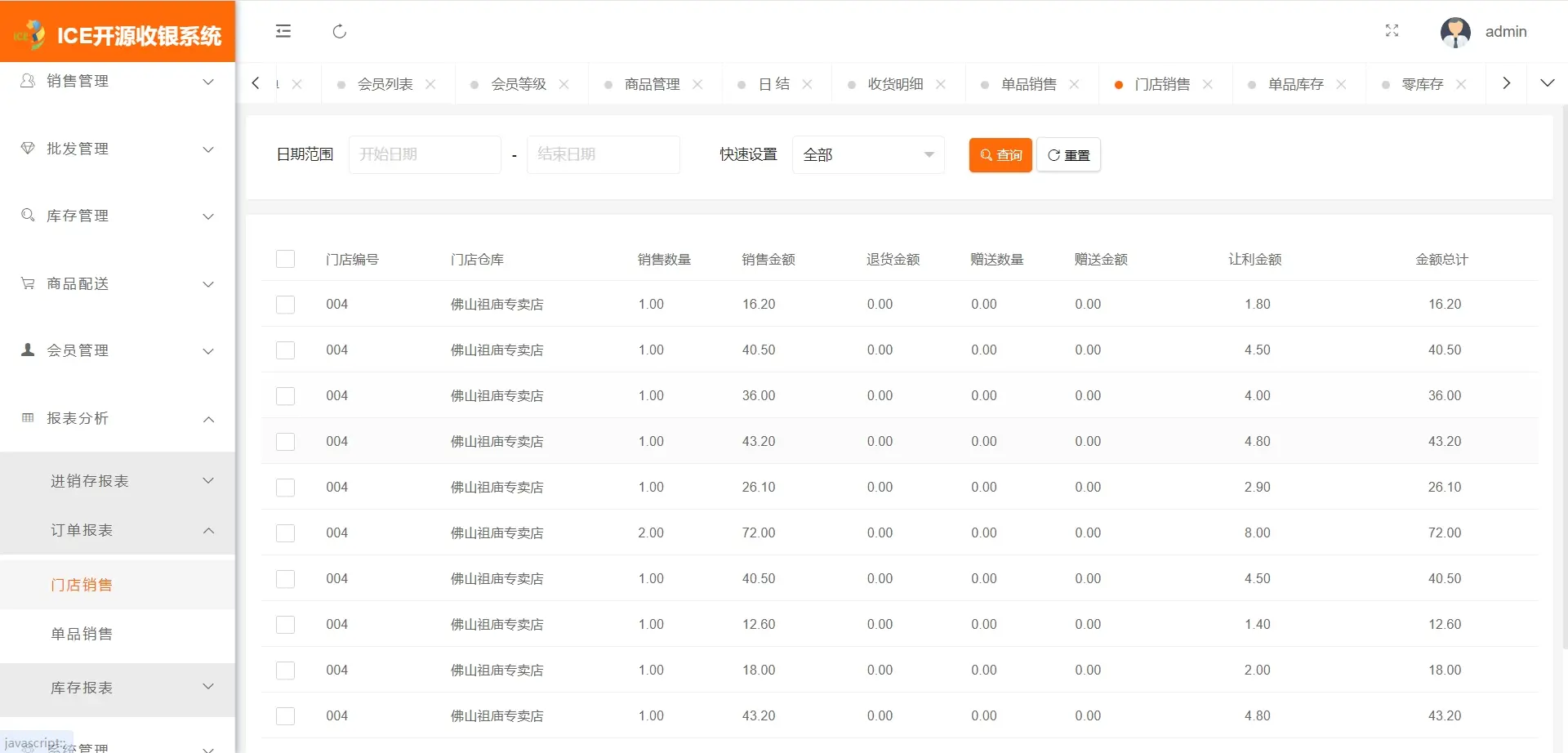Close the 商品管理 tab
The image size is (1568, 753).
point(697,84)
